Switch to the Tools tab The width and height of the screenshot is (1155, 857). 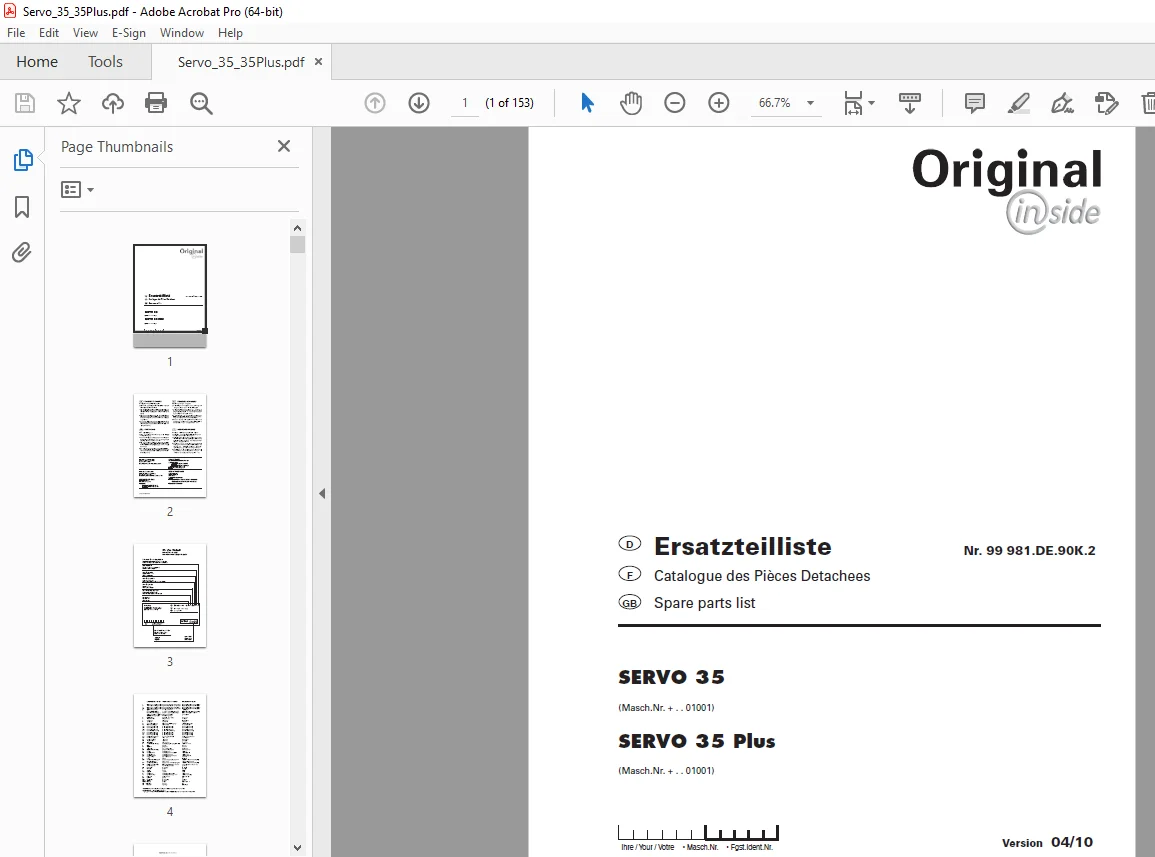105,62
